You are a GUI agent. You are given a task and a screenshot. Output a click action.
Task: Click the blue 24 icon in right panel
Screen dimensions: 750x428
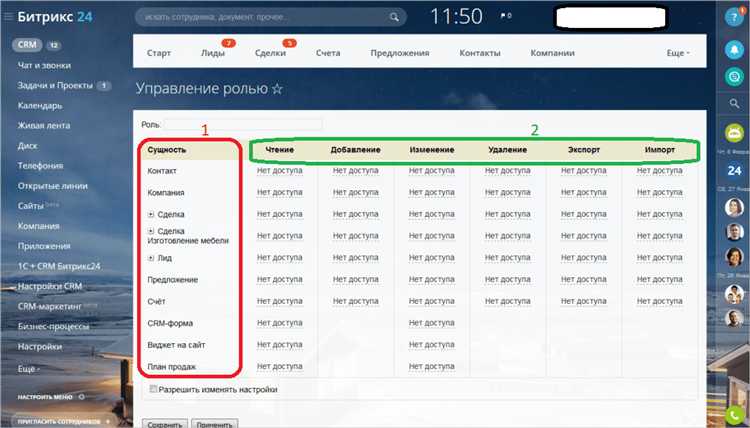(x=734, y=170)
